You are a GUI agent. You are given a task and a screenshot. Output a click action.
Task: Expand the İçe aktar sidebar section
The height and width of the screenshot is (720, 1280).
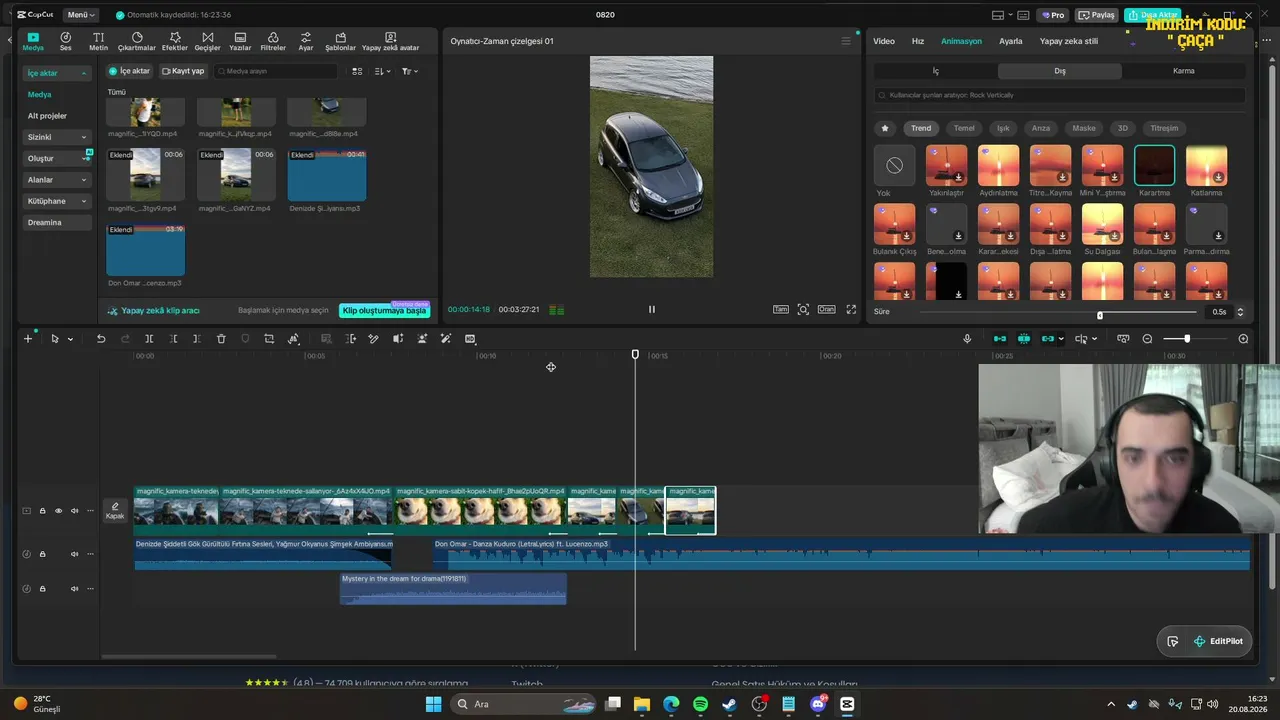pos(57,73)
